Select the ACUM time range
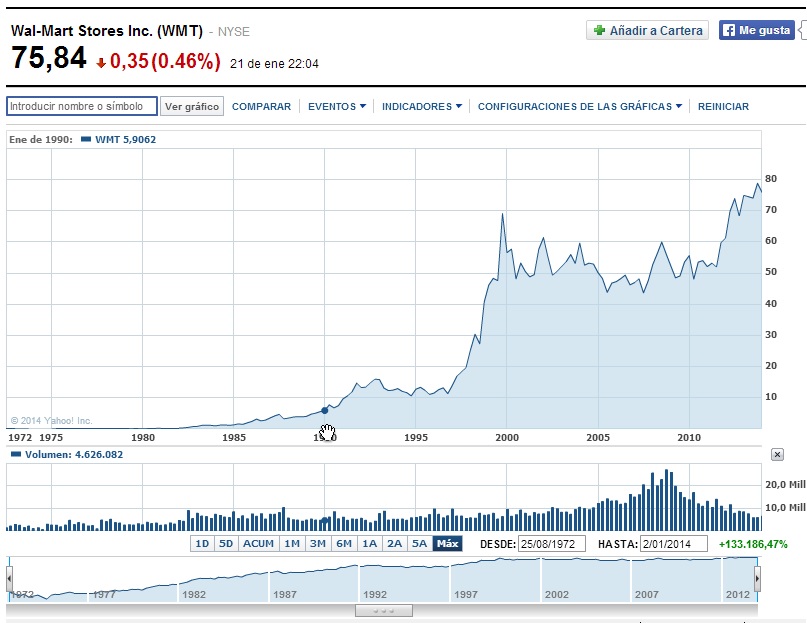Screen dimensions: 807x623 (258, 544)
